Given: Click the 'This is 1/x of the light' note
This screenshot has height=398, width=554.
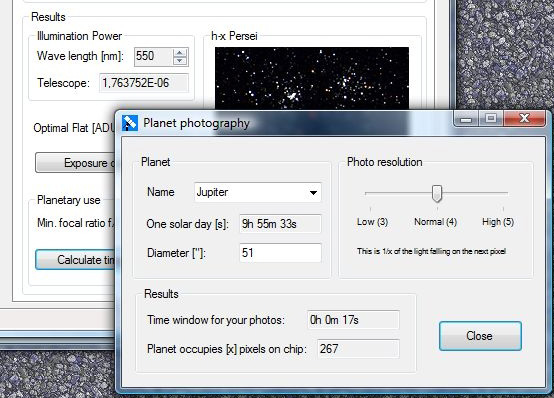Looking at the screenshot, I should [x=431, y=251].
